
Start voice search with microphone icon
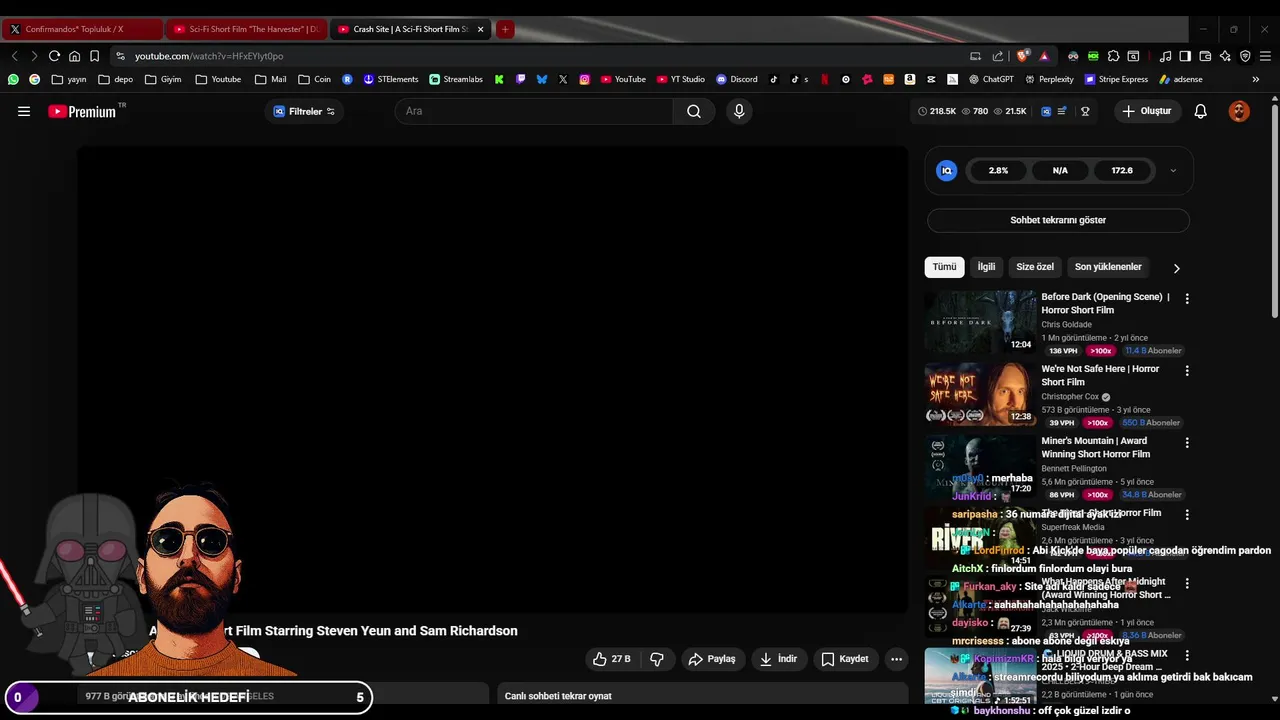pos(739,111)
